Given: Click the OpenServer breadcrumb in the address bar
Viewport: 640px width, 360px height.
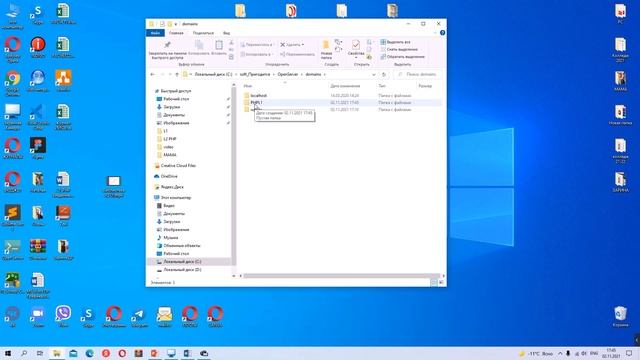Looking at the screenshot, I should point(288,74).
